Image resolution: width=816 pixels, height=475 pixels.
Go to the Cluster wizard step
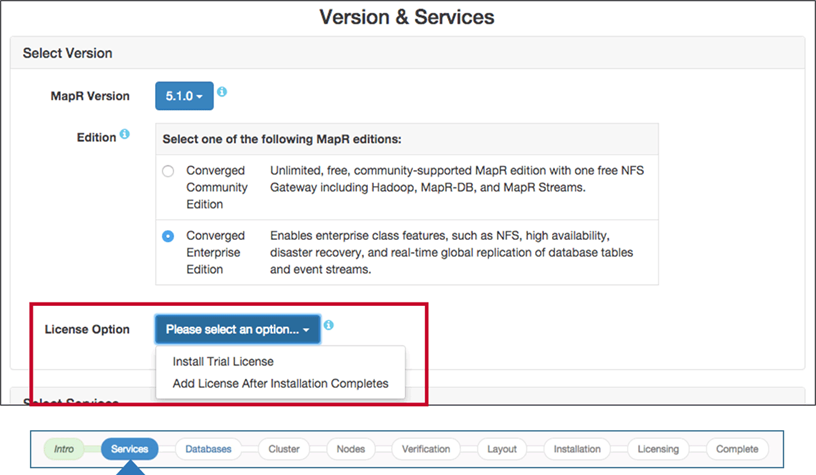coord(284,449)
